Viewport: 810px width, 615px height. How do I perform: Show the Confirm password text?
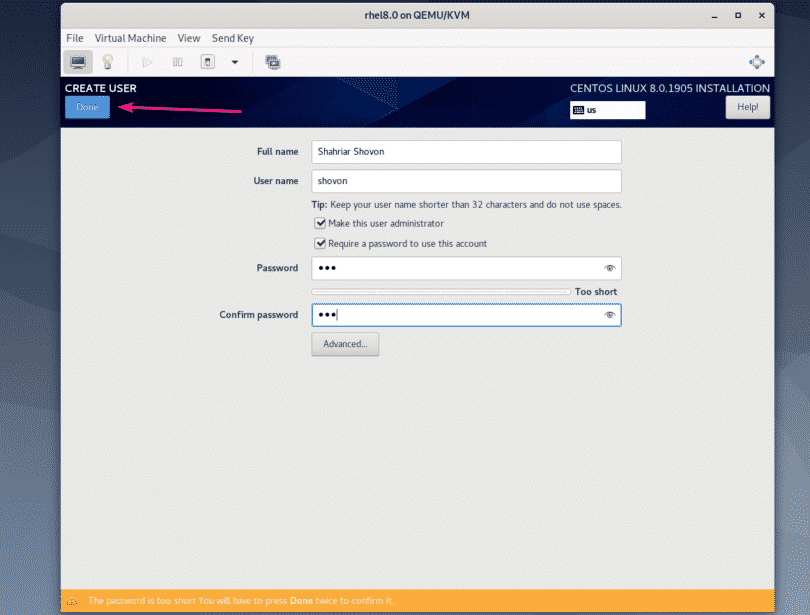click(610, 314)
